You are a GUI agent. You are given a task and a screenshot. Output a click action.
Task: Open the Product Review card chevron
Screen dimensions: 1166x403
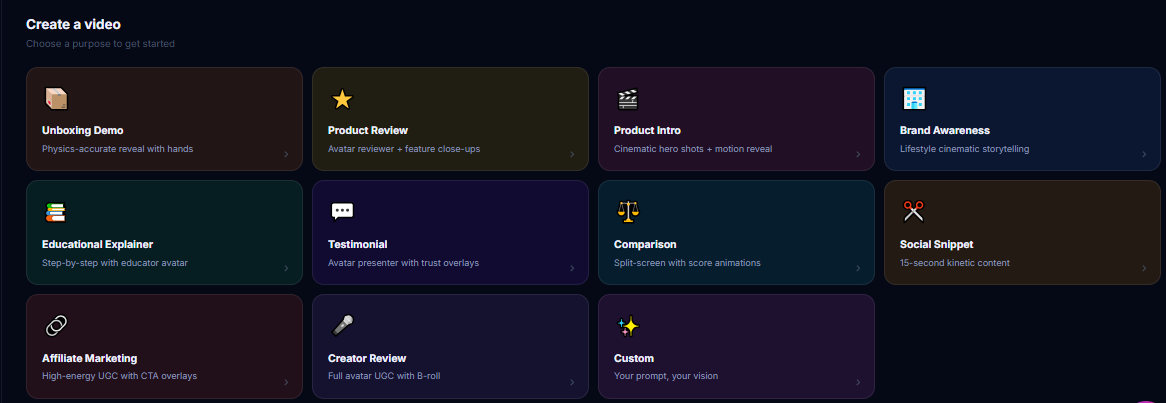point(572,155)
